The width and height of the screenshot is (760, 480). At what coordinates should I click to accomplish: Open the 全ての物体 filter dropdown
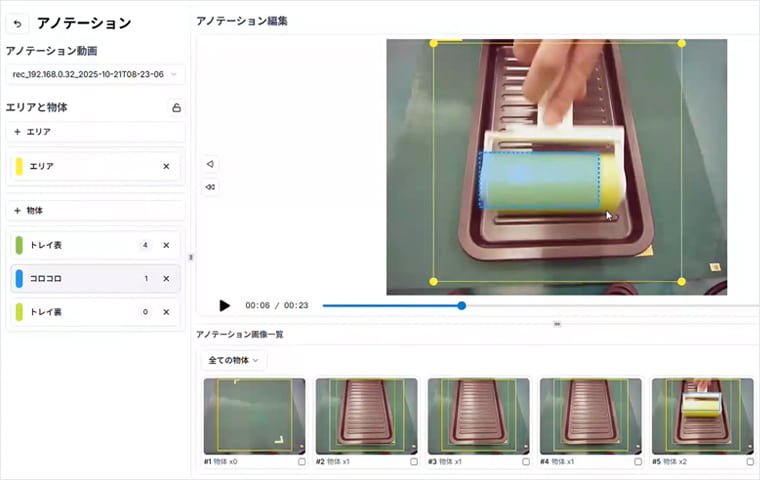coord(233,360)
